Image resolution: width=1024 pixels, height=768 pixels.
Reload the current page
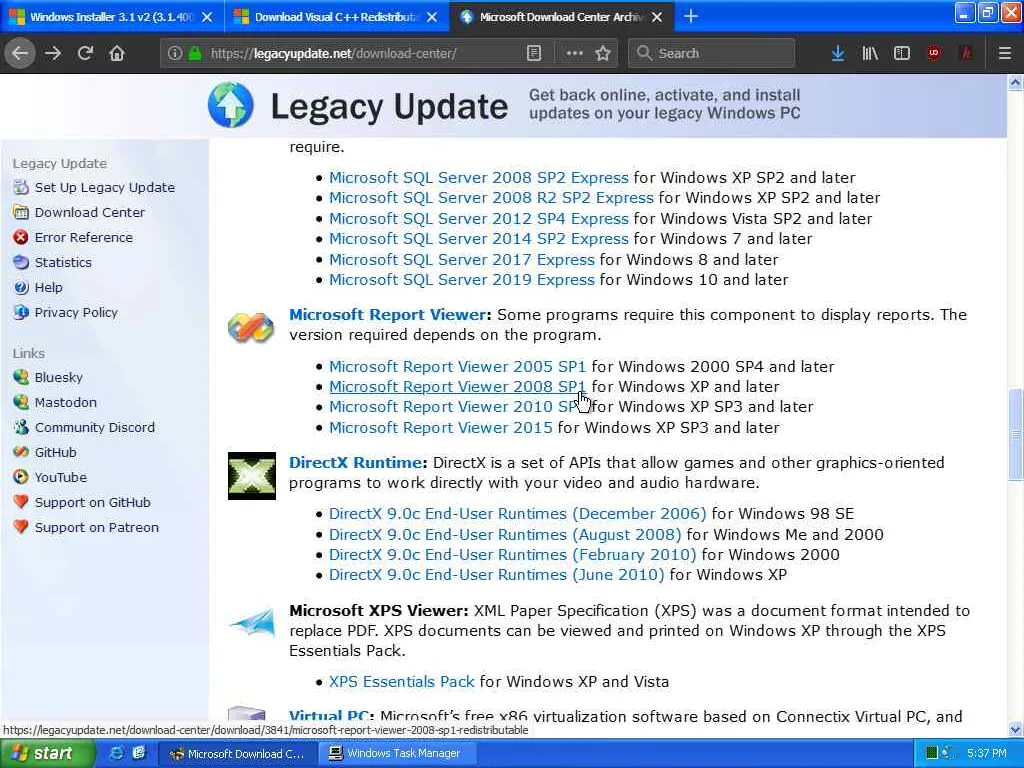click(85, 53)
